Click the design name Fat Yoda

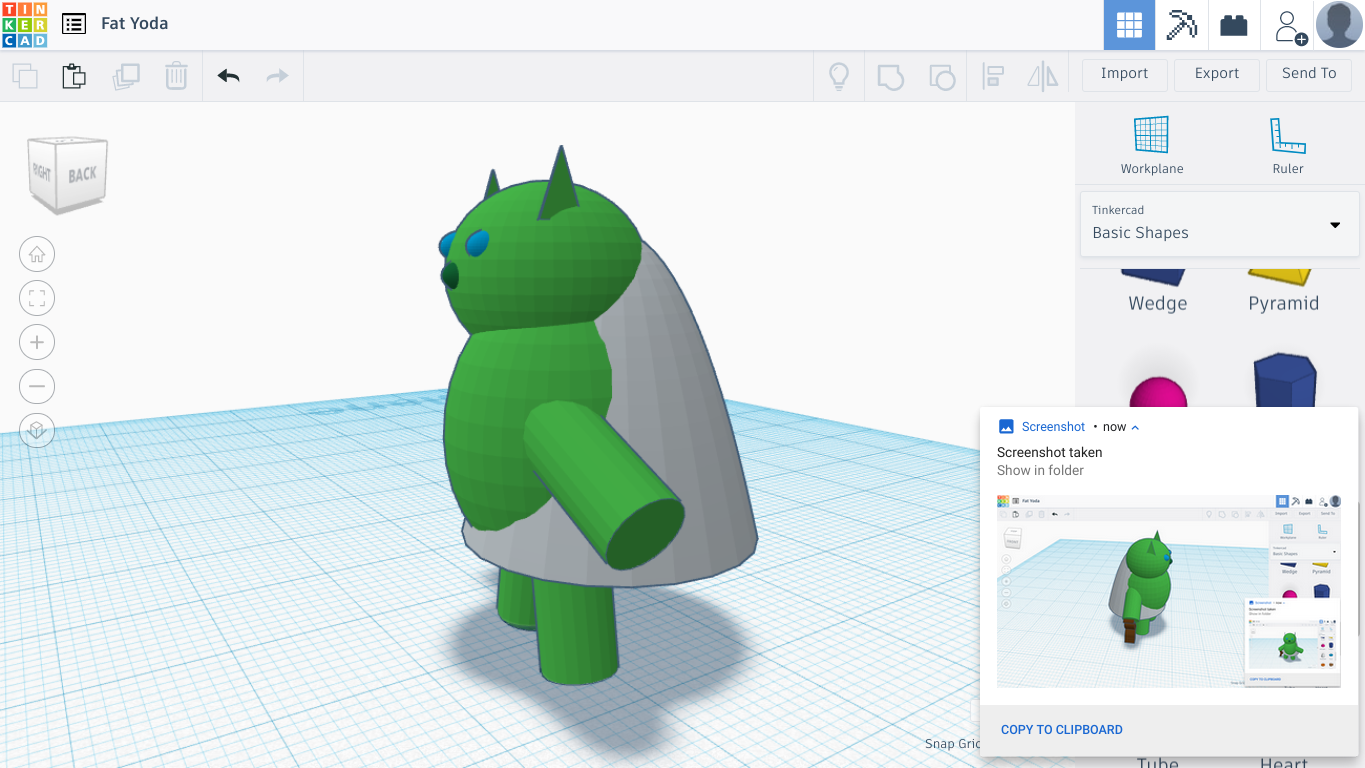click(x=134, y=23)
